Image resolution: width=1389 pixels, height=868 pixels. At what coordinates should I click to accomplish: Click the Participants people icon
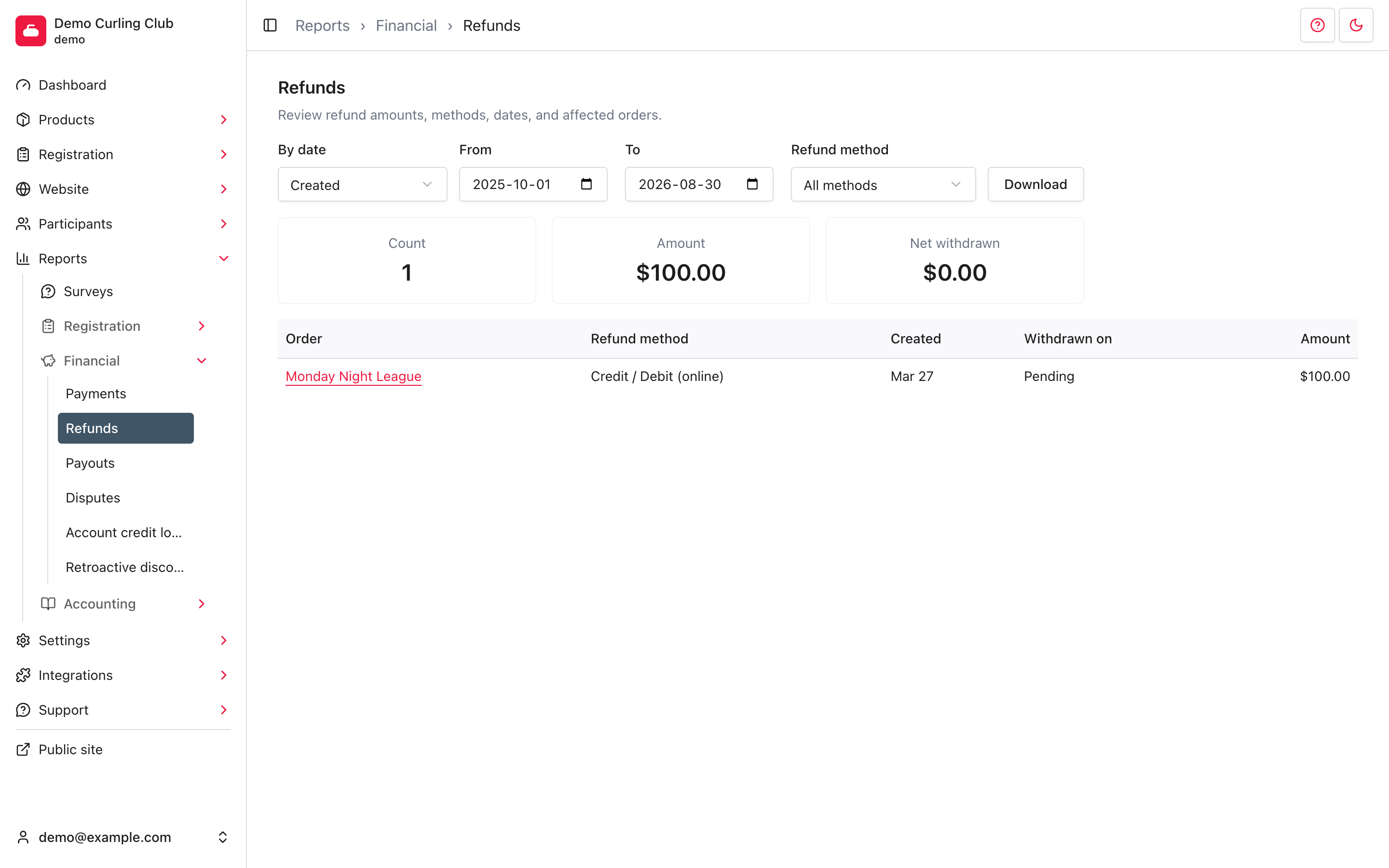coord(23,224)
